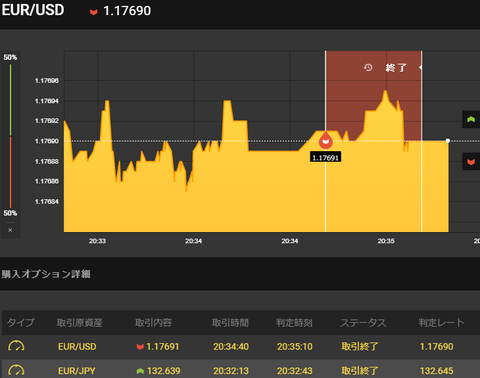The width and height of the screenshot is (480, 378).
Task: Click expiry time 20:32:43
Action: (x=295, y=371)
